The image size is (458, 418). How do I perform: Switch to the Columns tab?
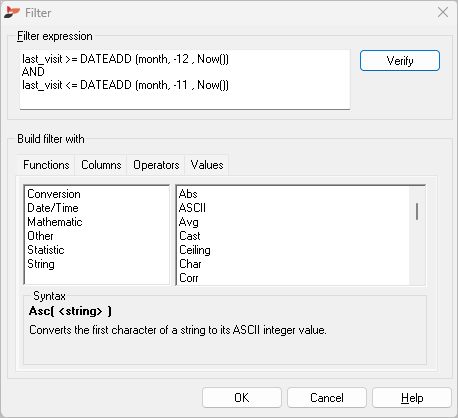tap(101, 165)
